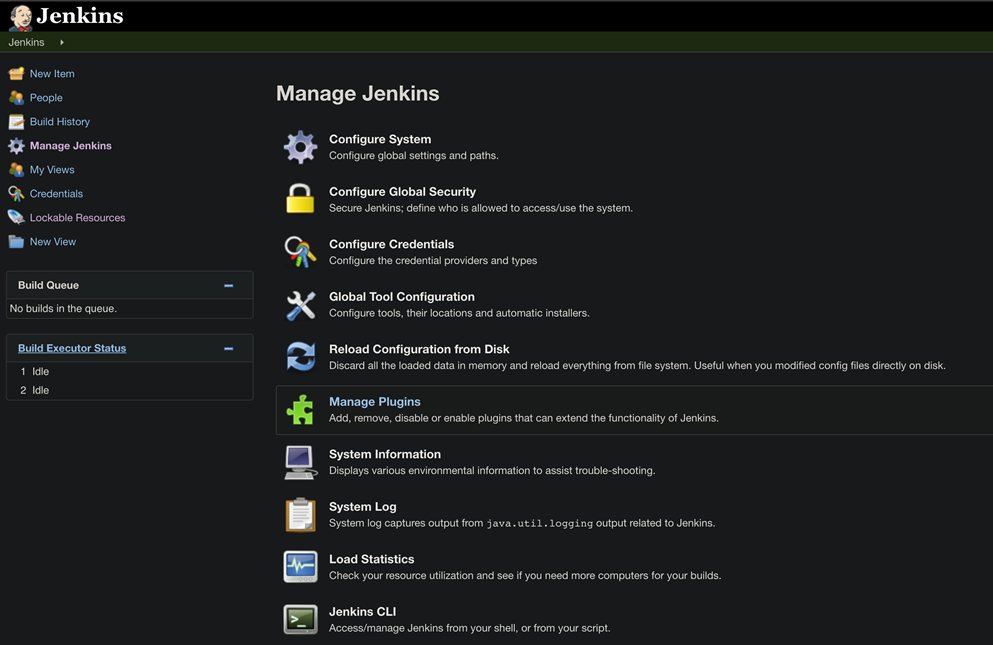Click the Build History notepad icon
The height and width of the screenshot is (645, 993).
[16, 122]
